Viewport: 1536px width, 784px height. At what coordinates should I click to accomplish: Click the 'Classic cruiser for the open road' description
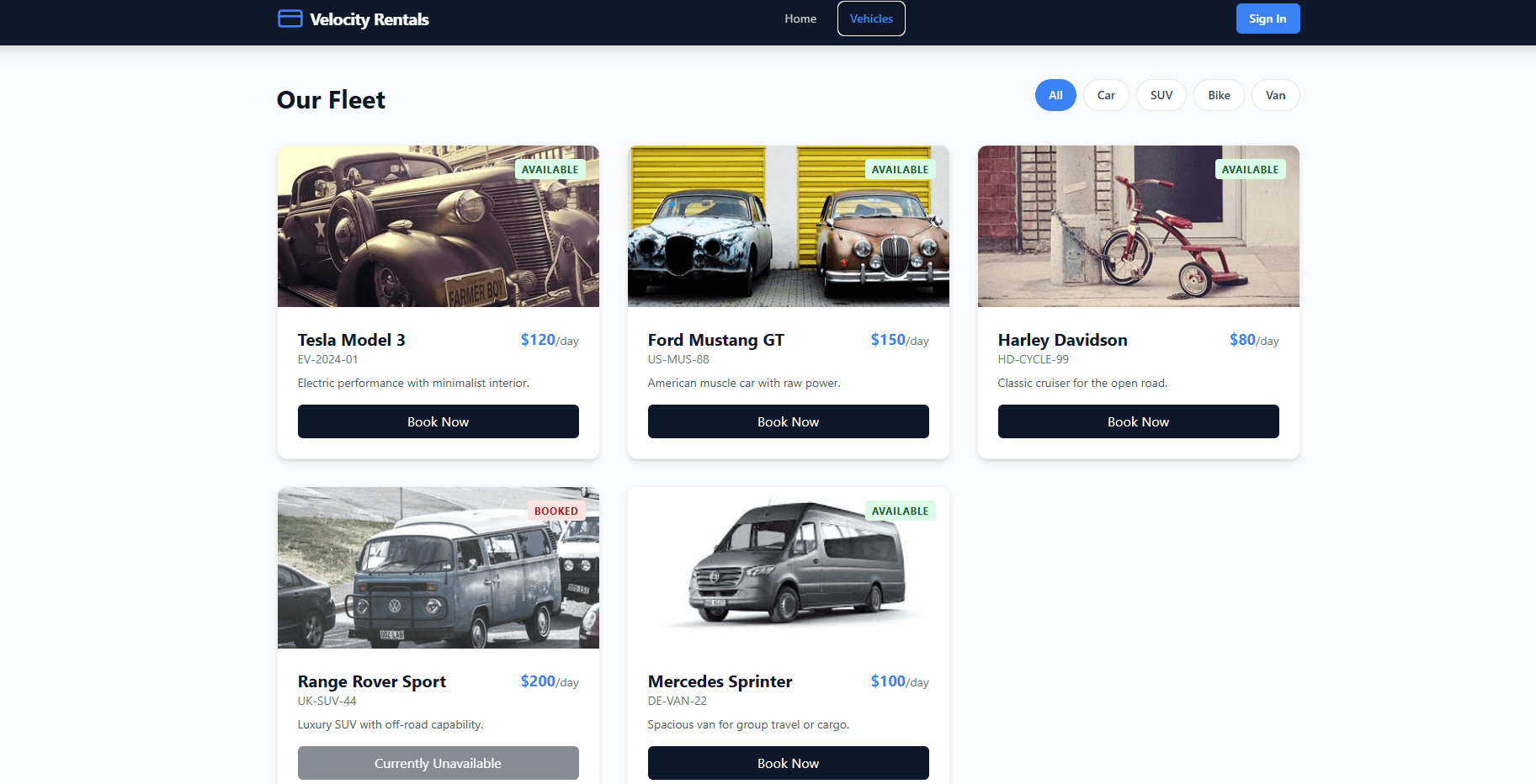click(x=1083, y=383)
